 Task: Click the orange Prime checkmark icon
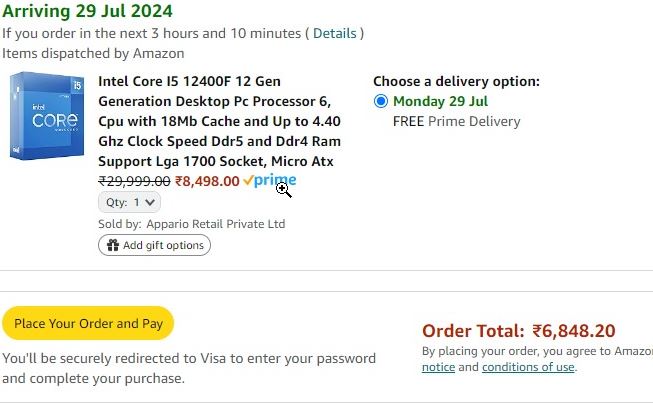(x=248, y=180)
